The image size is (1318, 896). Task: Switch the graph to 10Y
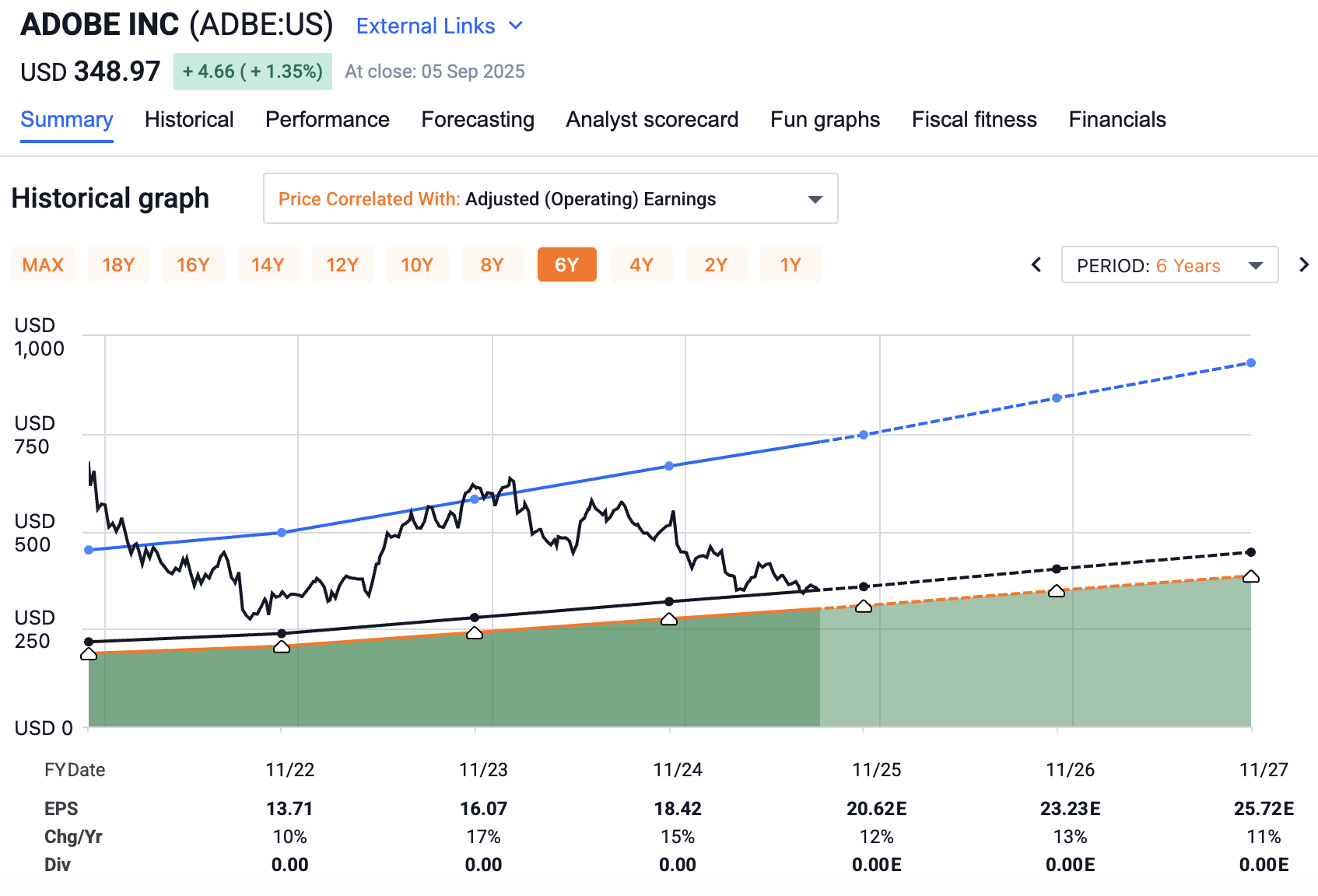(x=417, y=265)
